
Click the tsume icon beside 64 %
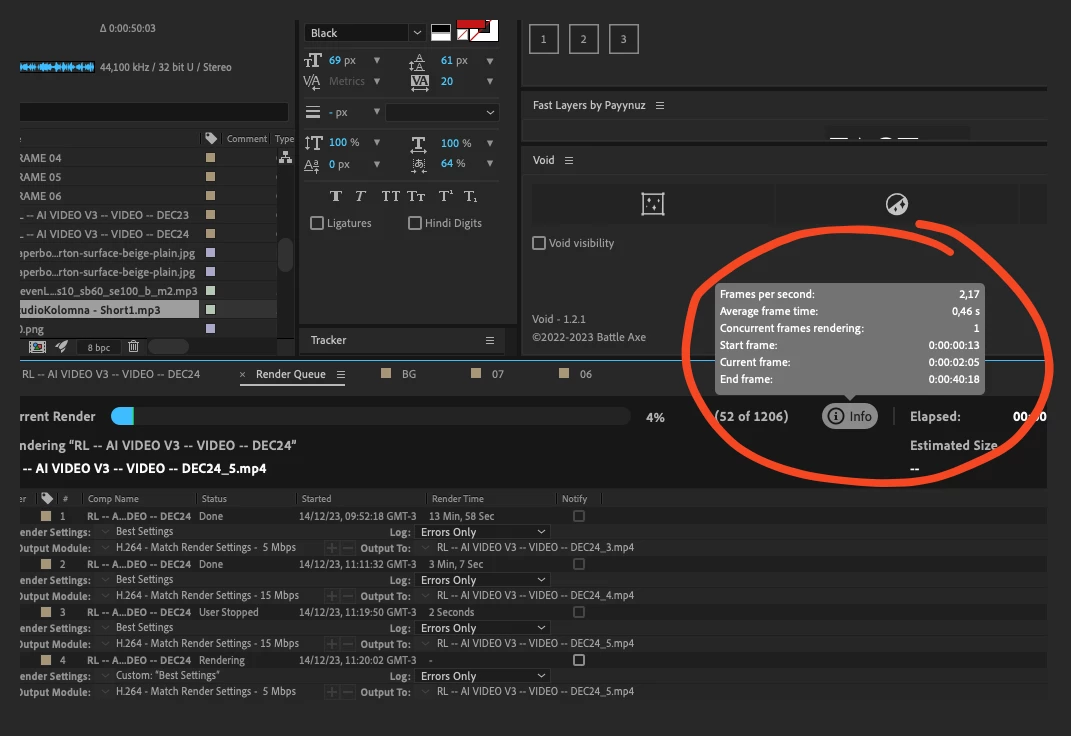419,164
